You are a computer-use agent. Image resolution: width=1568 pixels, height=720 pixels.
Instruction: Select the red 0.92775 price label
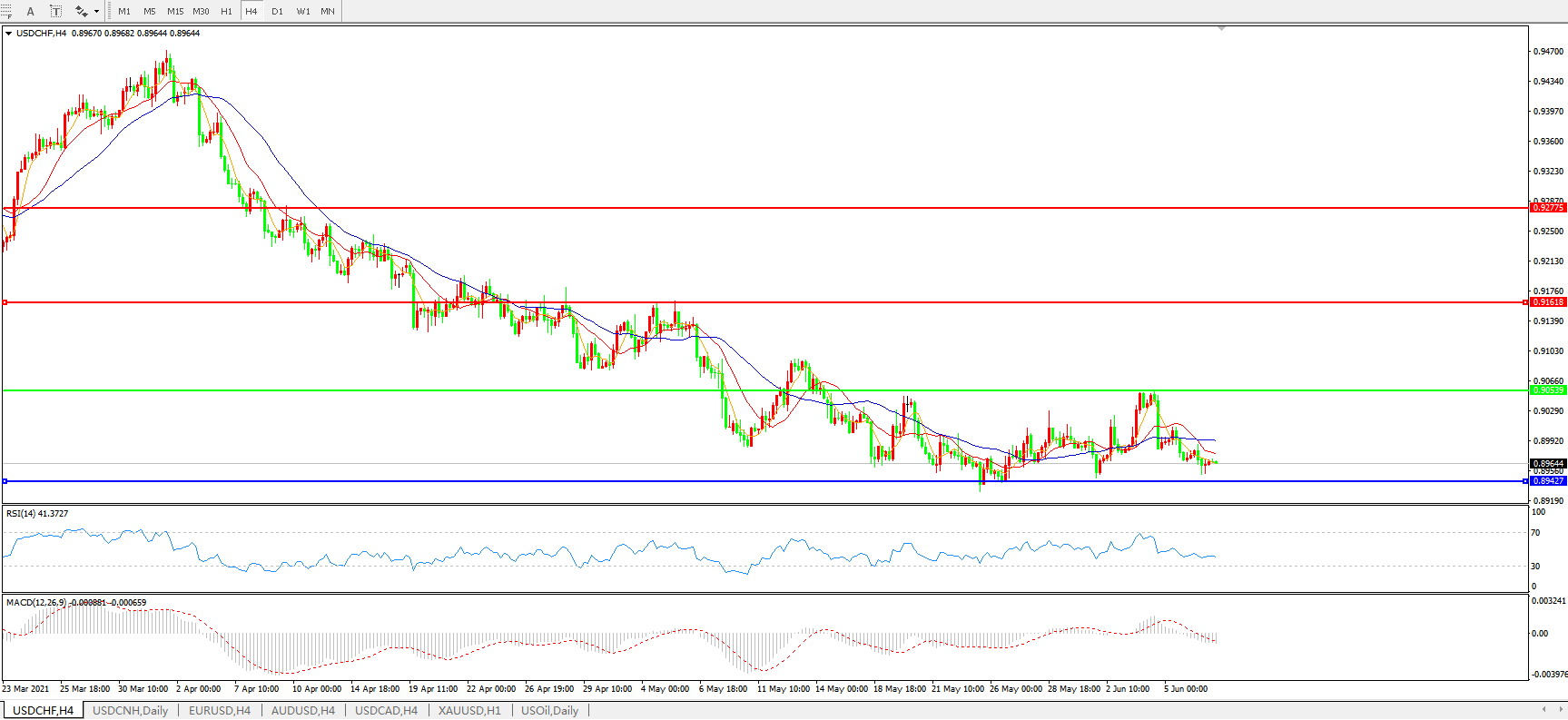(x=1548, y=208)
